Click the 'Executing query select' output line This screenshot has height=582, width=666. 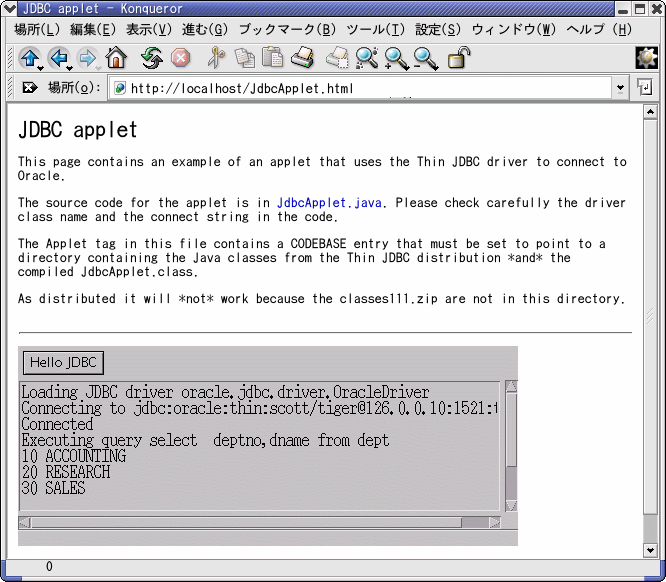pyautogui.click(x=205, y=441)
